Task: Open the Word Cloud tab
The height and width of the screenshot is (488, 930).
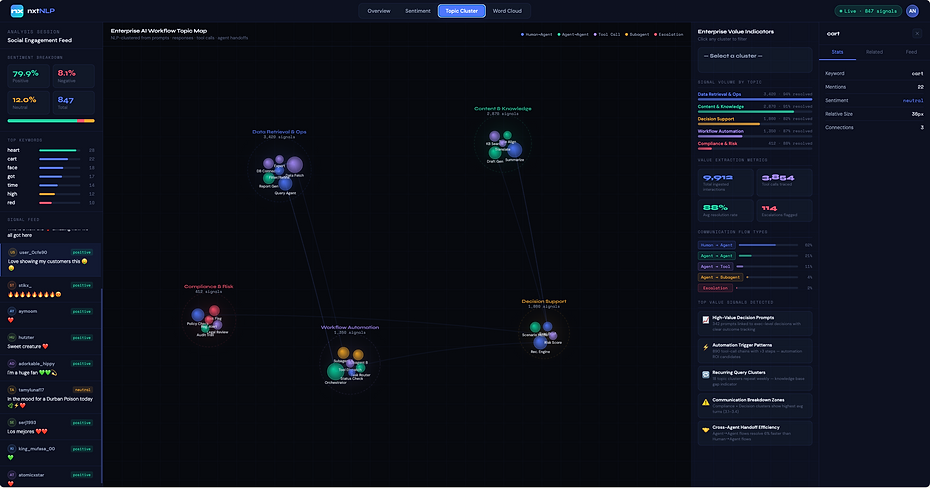Action: tap(507, 11)
